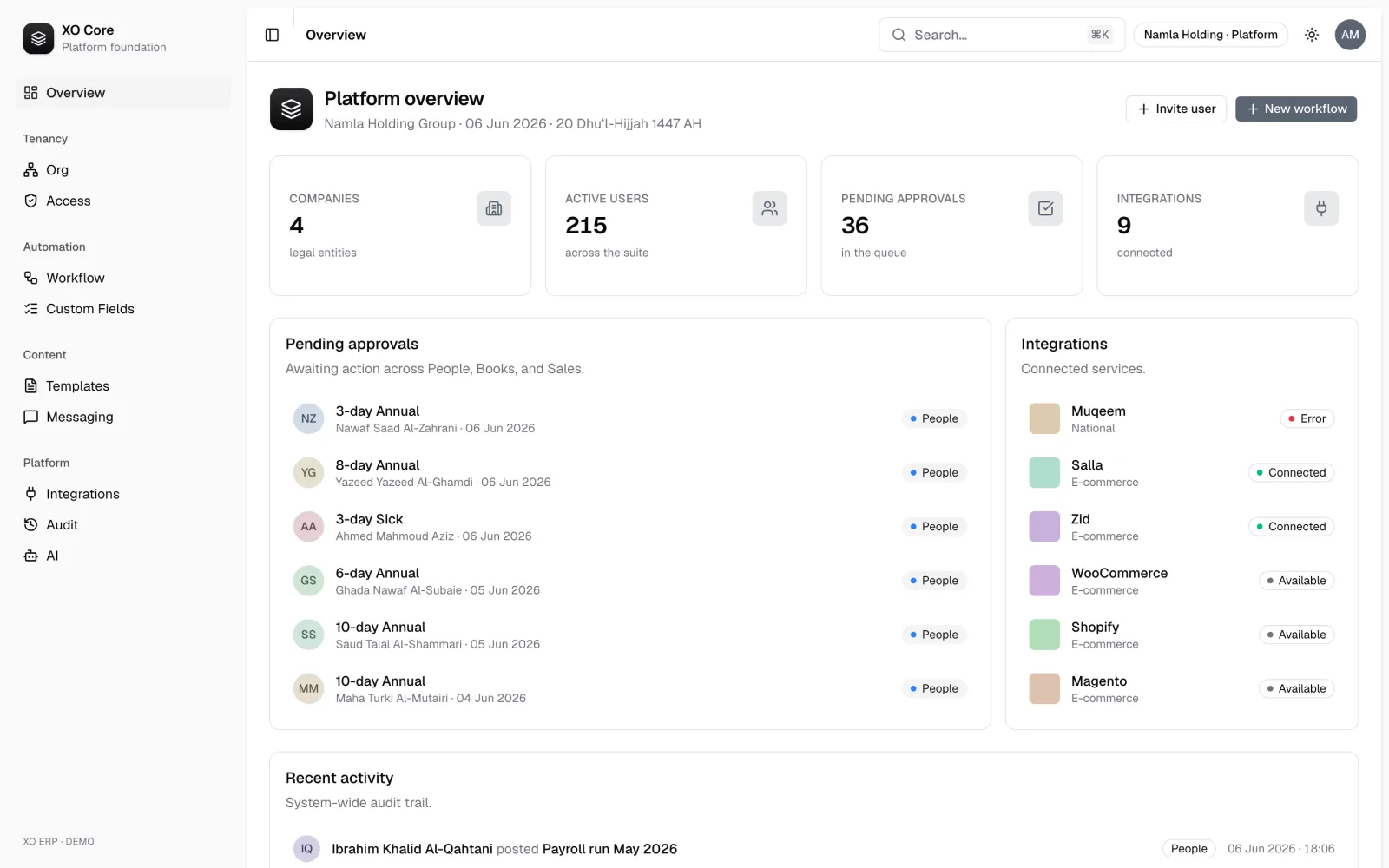Image resolution: width=1389 pixels, height=868 pixels.
Task: Open the 6-day Annual approval request
Action: (630, 581)
